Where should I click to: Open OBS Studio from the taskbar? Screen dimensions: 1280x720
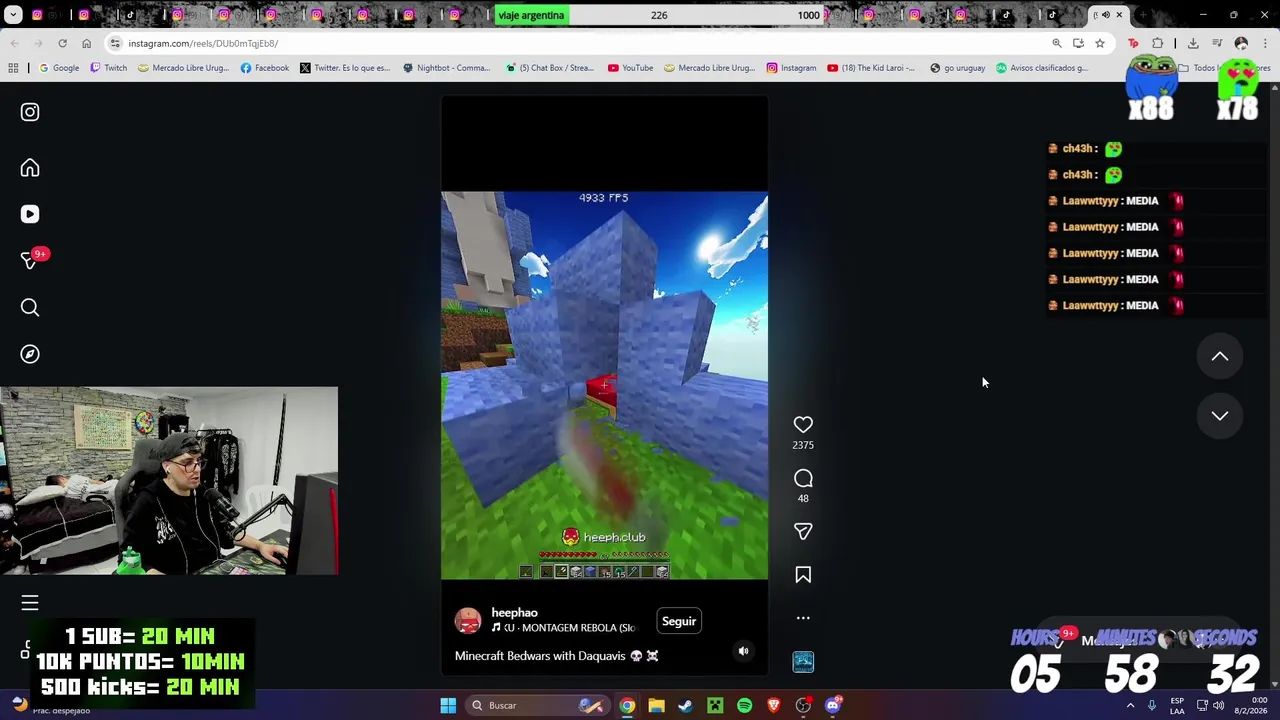803,705
